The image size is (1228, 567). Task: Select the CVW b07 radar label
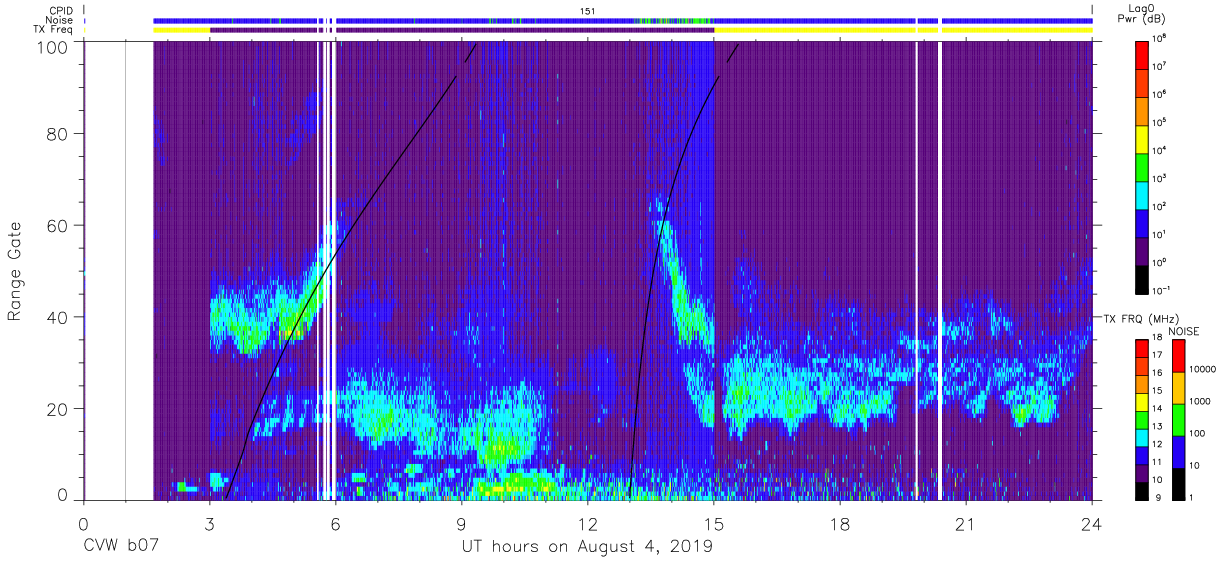click(x=121, y=546)
